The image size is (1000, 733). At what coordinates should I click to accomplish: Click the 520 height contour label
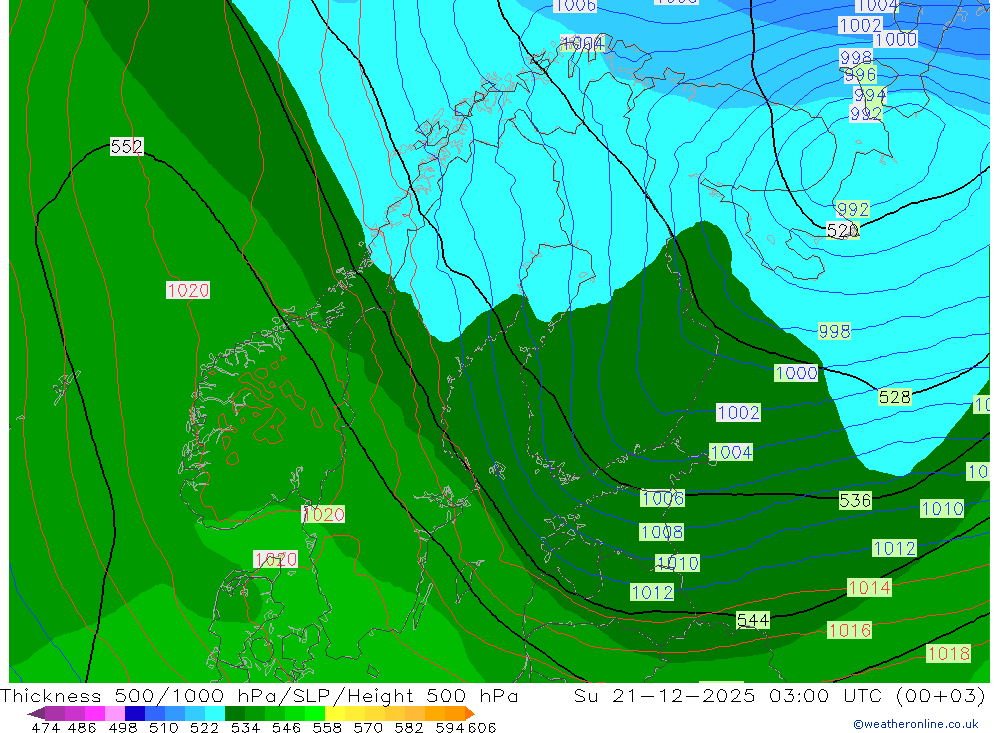pos(842,230)
